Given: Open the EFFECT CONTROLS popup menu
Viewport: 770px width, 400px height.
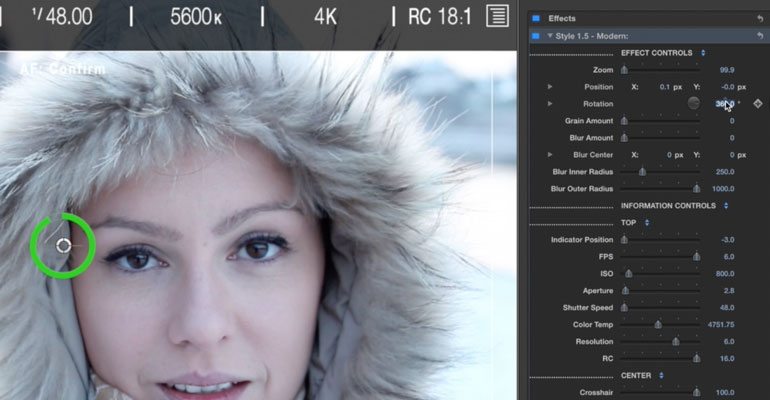Looking at the screenshot, I should (x=703, y=53).
